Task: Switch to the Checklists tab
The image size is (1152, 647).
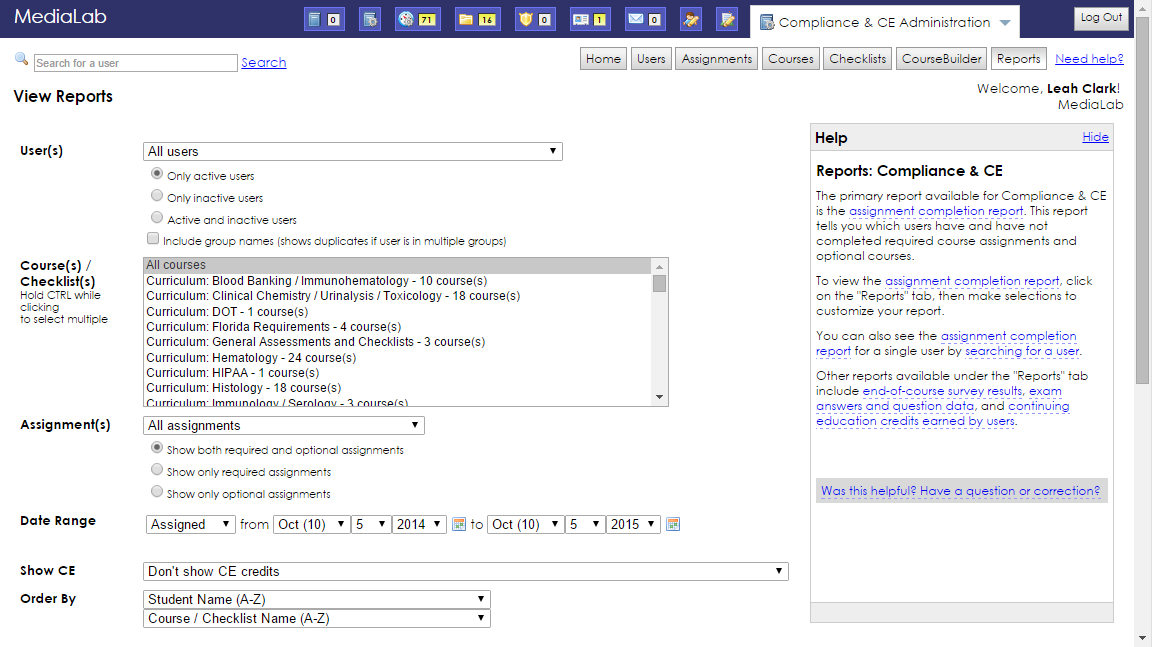Action: [x=857, y=59]
